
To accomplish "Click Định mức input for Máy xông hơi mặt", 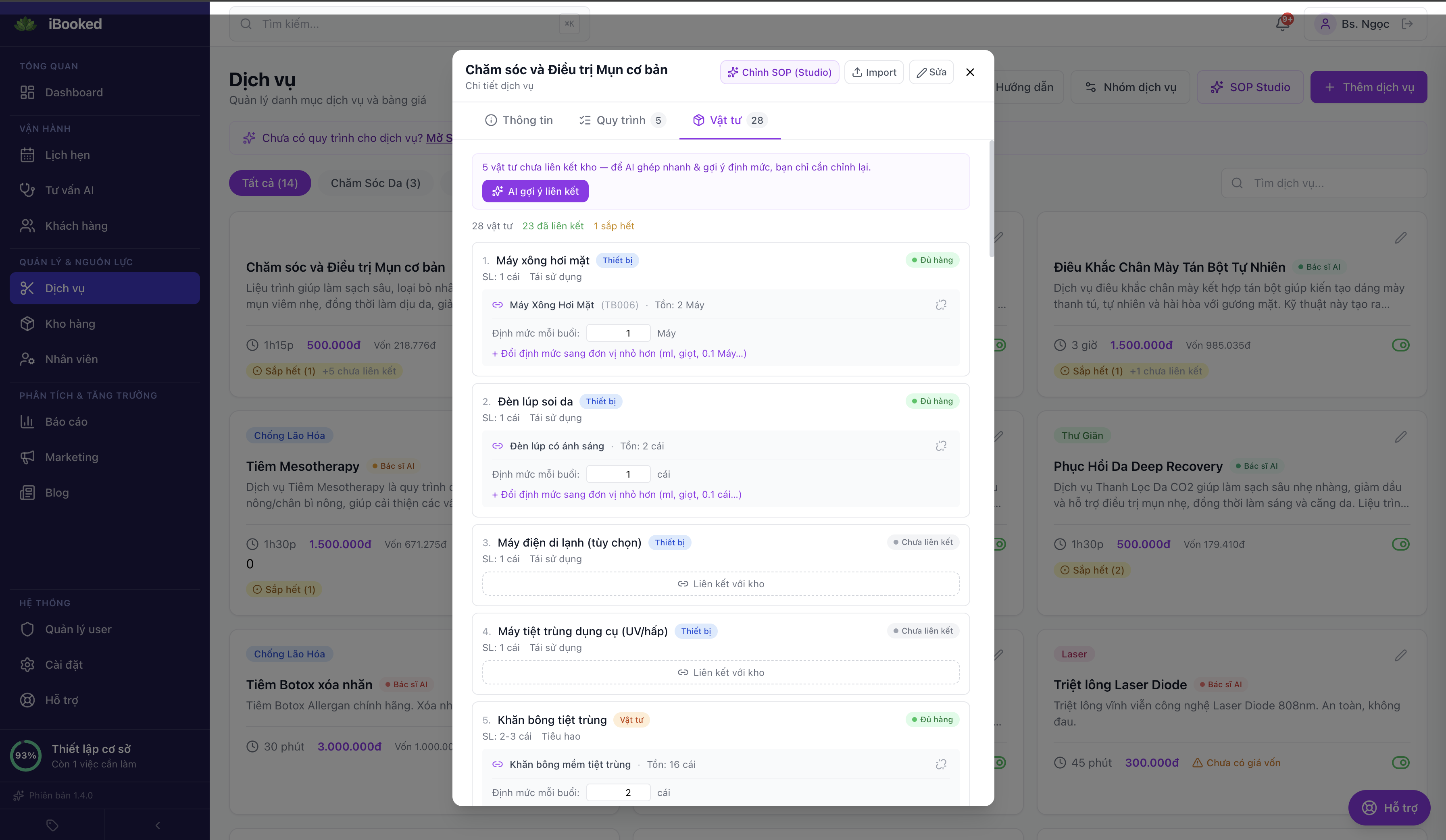I will point(619,333).
